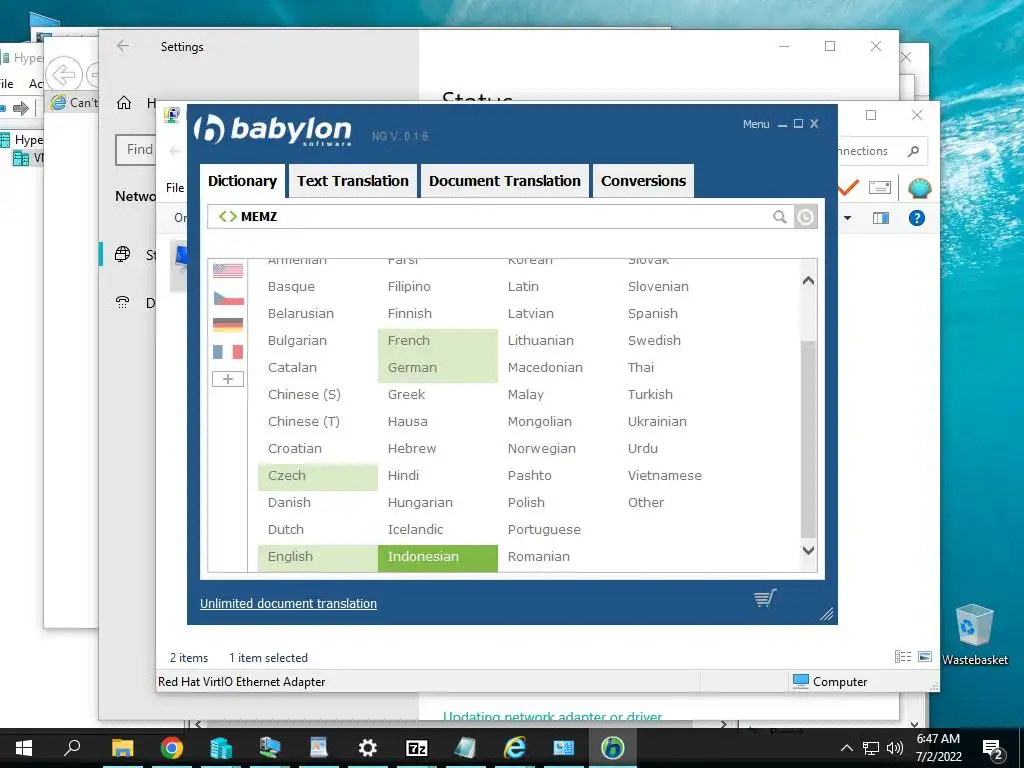
Task: Click Updating network adapter or driver link
Action: coord(552,716)
